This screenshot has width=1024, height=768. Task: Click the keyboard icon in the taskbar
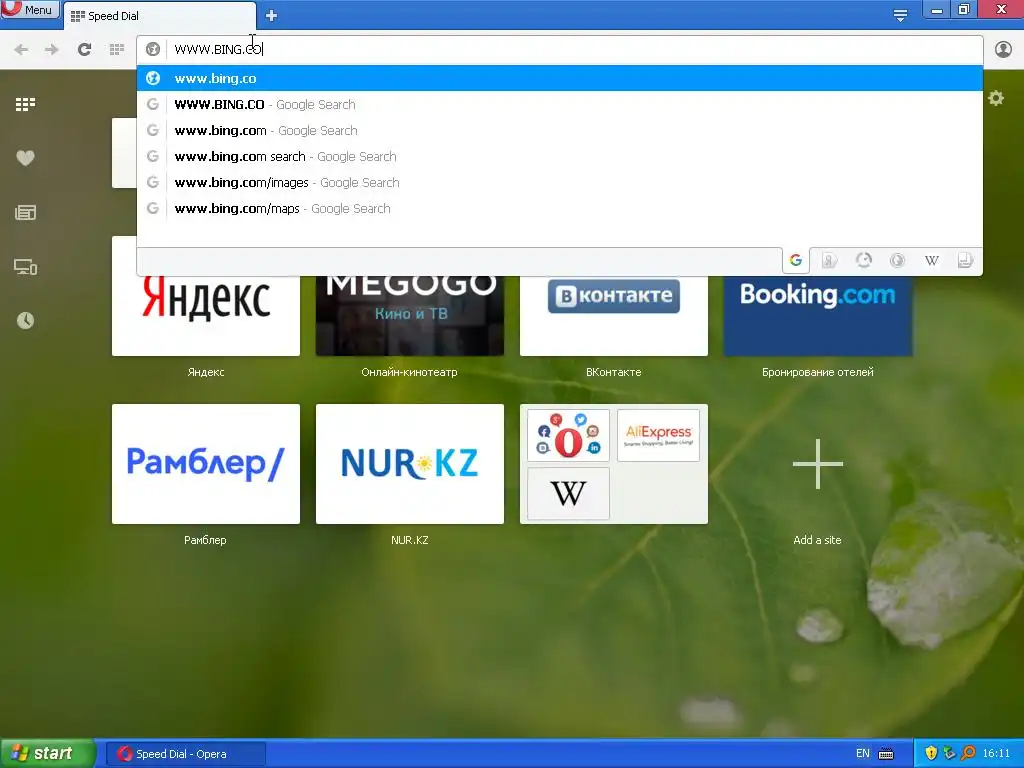point(886,754)
